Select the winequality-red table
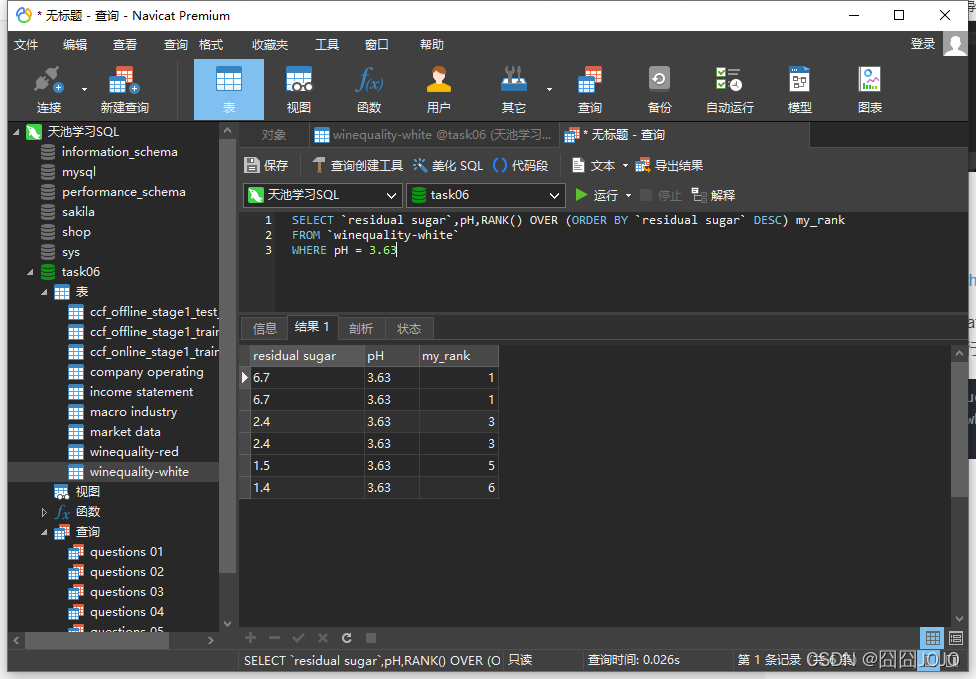976x679 pixels. (134, 452)
